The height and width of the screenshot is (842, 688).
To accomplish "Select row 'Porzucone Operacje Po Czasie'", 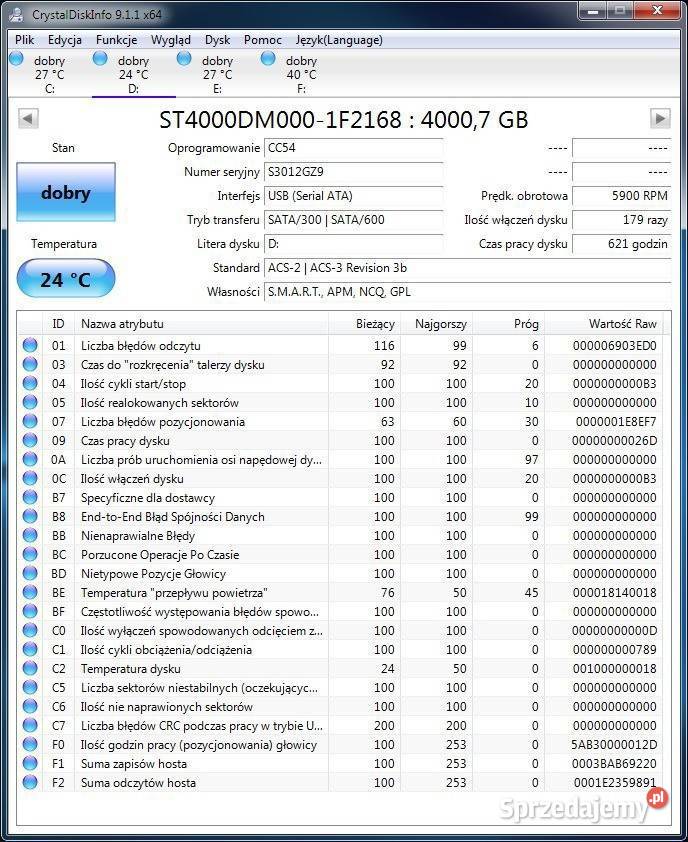I will pos(340,554).
